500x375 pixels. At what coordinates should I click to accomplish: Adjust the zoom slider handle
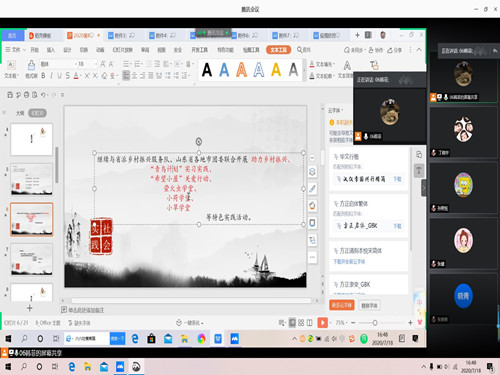[375, 323]
